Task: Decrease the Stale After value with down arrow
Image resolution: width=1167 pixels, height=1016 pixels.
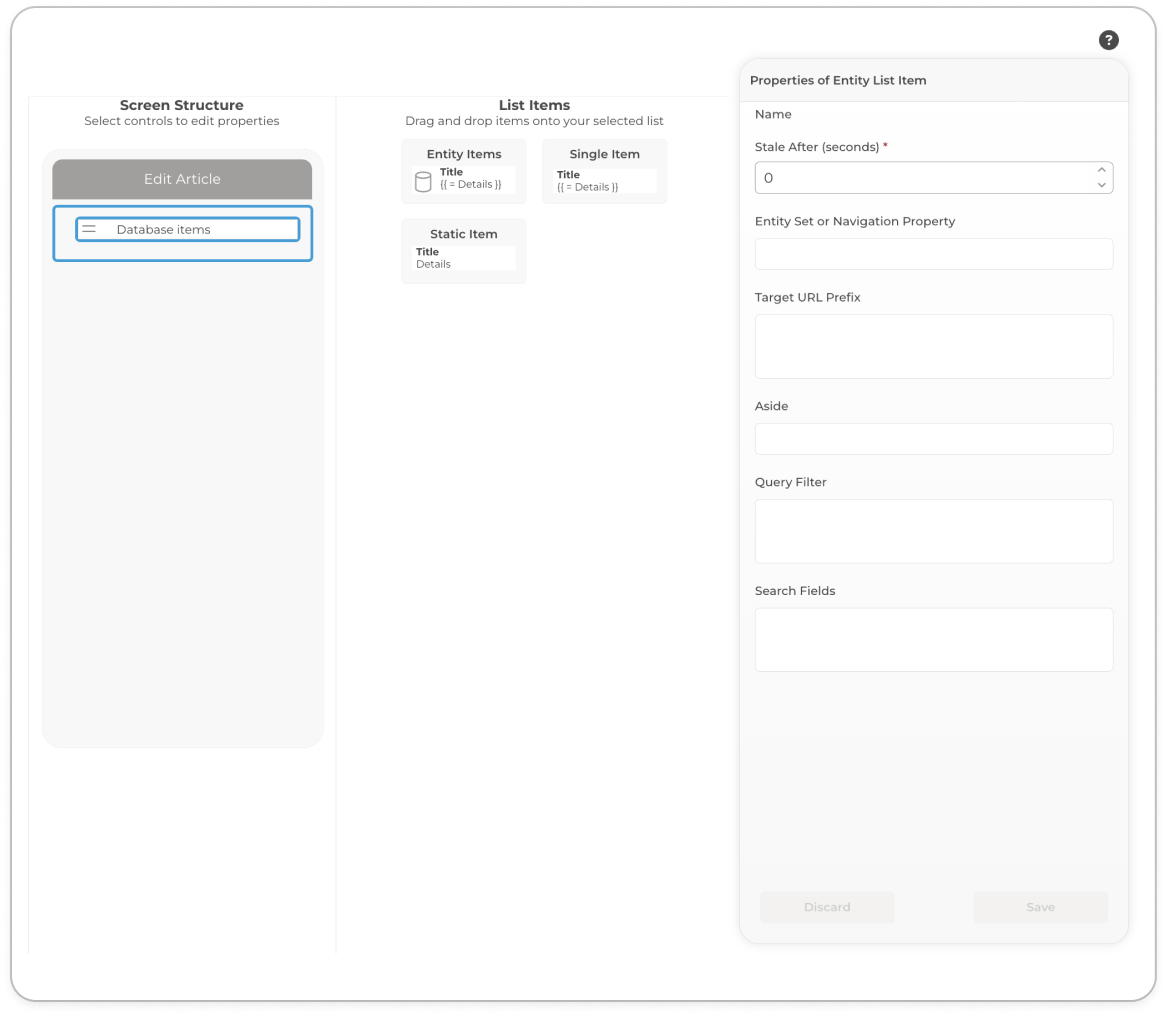Action: tap(1101, 185)
